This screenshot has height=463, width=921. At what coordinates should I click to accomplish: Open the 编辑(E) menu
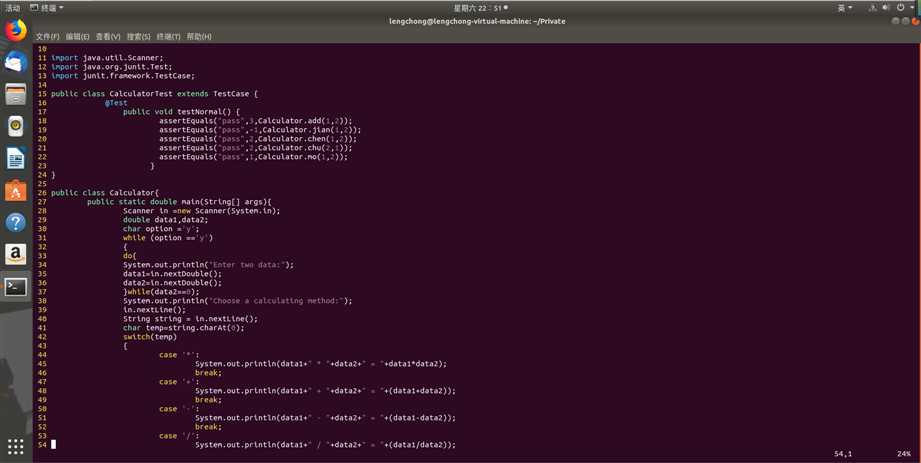pos(78,36)
